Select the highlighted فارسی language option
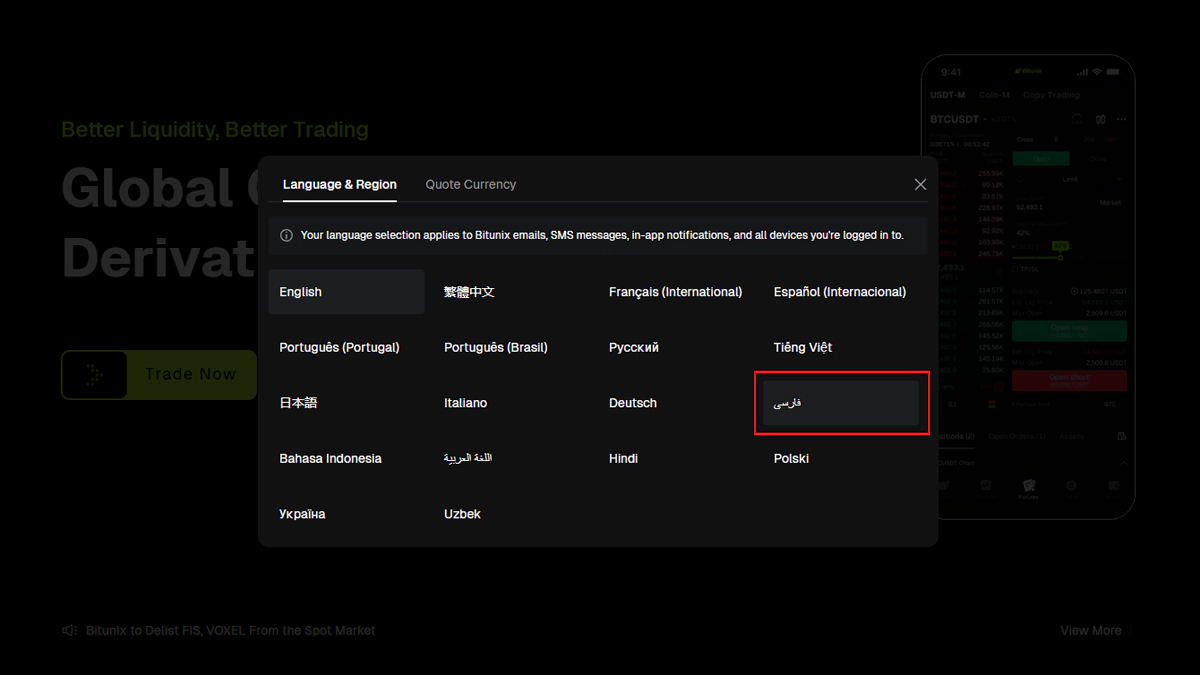1200x675 pixels. [x=840, y=403]
